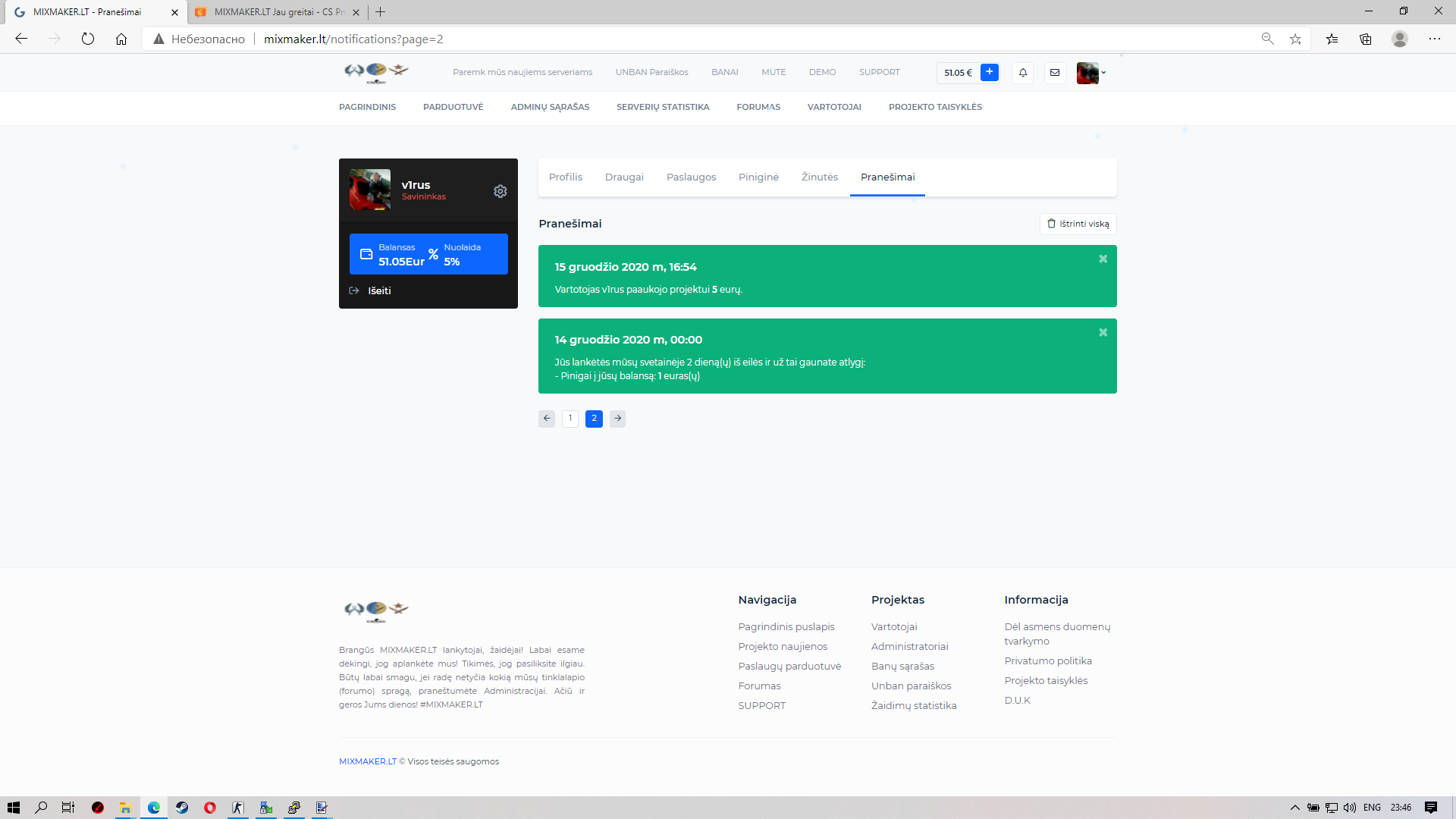Open VARTOTOJAI in the main menu
Screen dimensions: 1456x819
pos(834,108)
